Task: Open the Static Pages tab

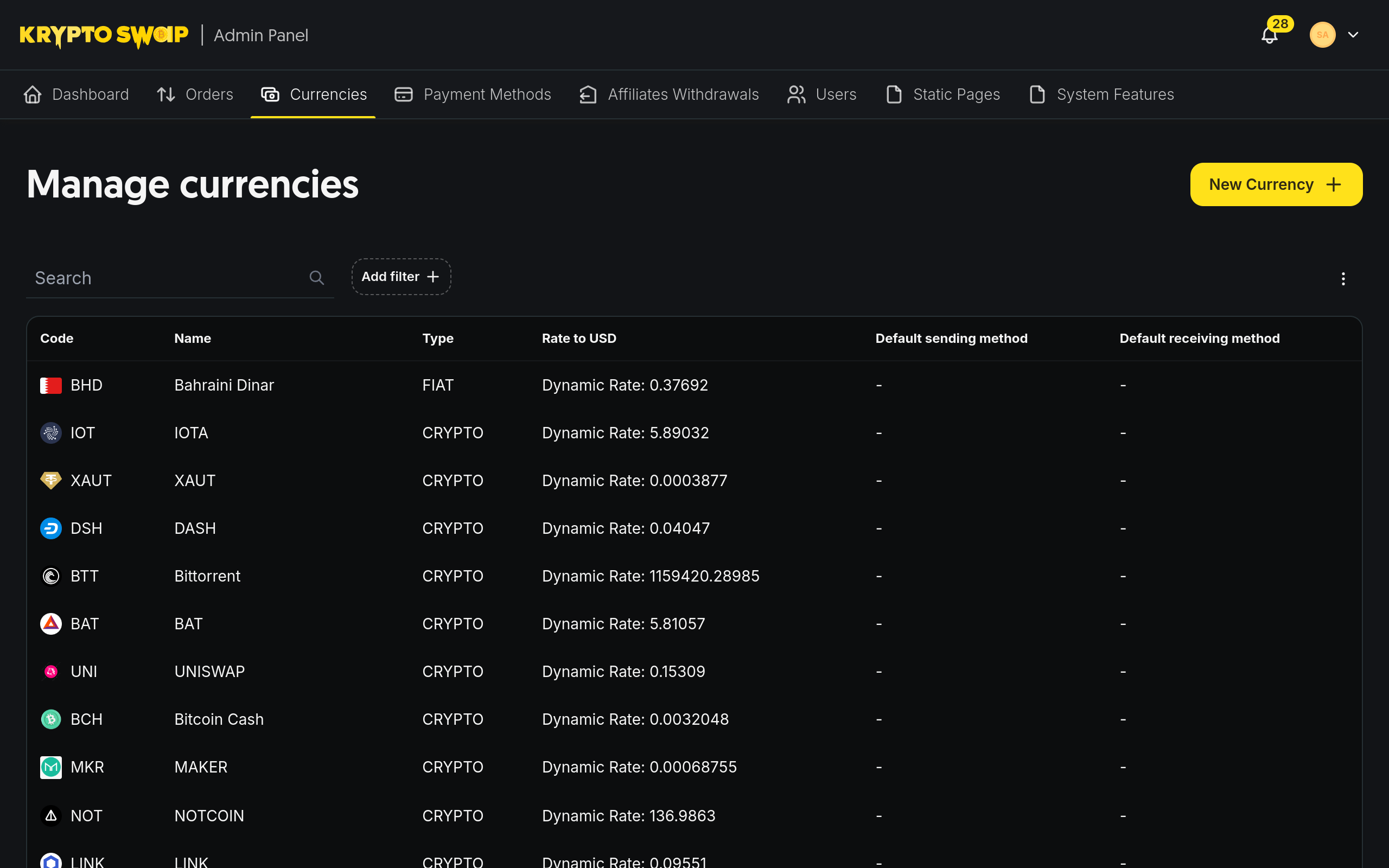Action: pyautogui.click(x=942, y=94)
